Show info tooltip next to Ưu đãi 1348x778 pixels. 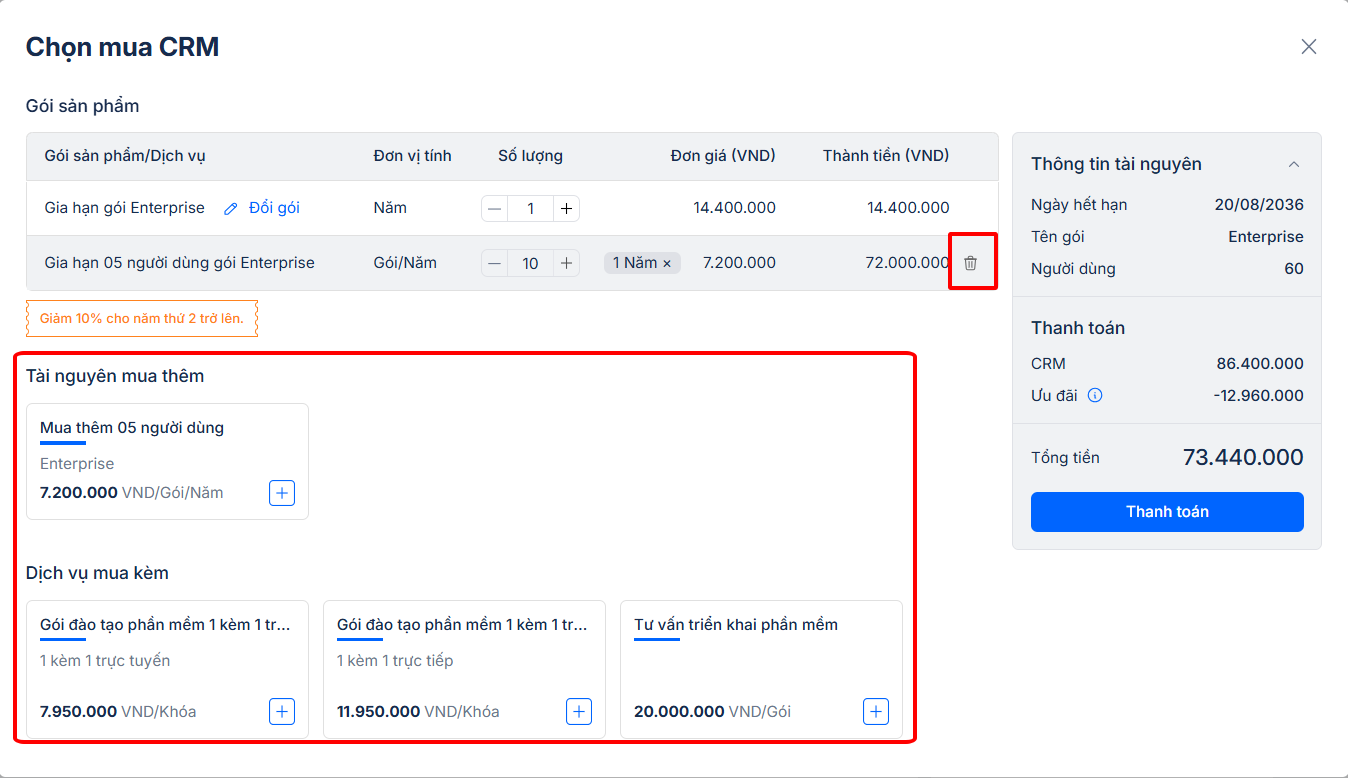click(1095, 396)
